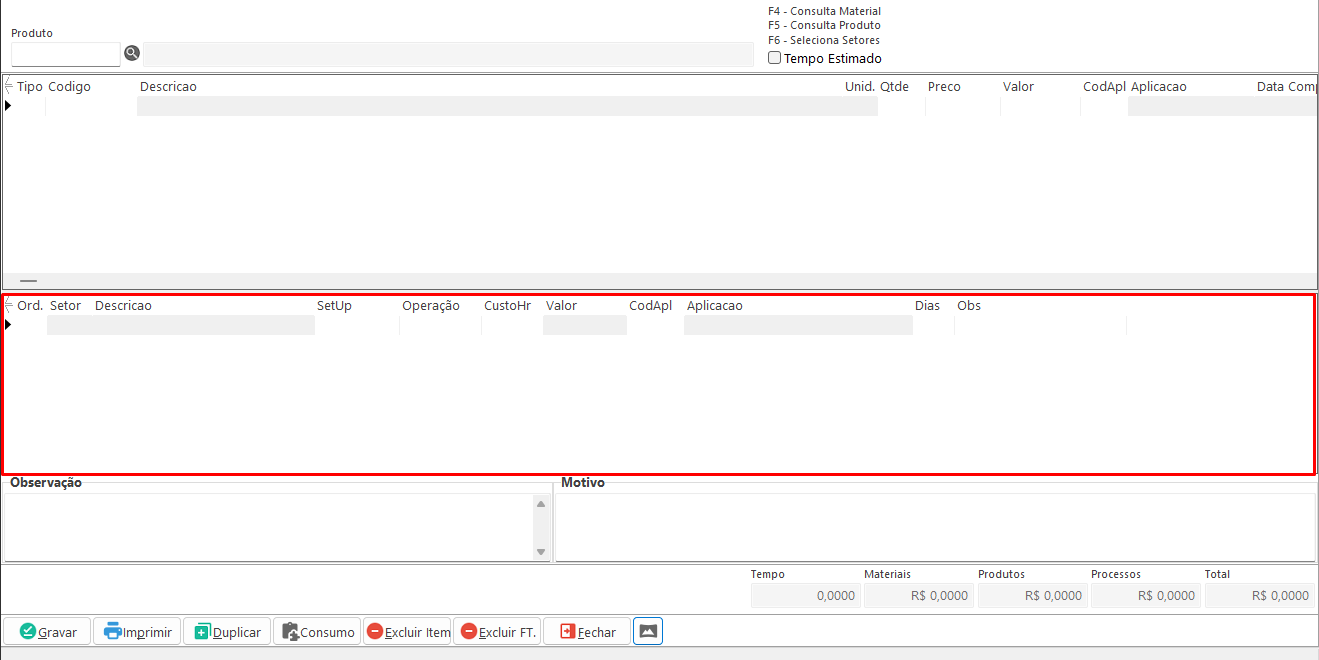Enable the Tempo Estimado checkbox
Screen dimensions: 1319x660
point(774,58)
